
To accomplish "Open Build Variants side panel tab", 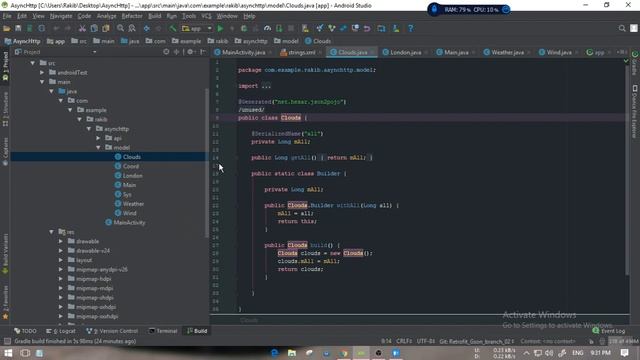I will [x=5, y=253].
